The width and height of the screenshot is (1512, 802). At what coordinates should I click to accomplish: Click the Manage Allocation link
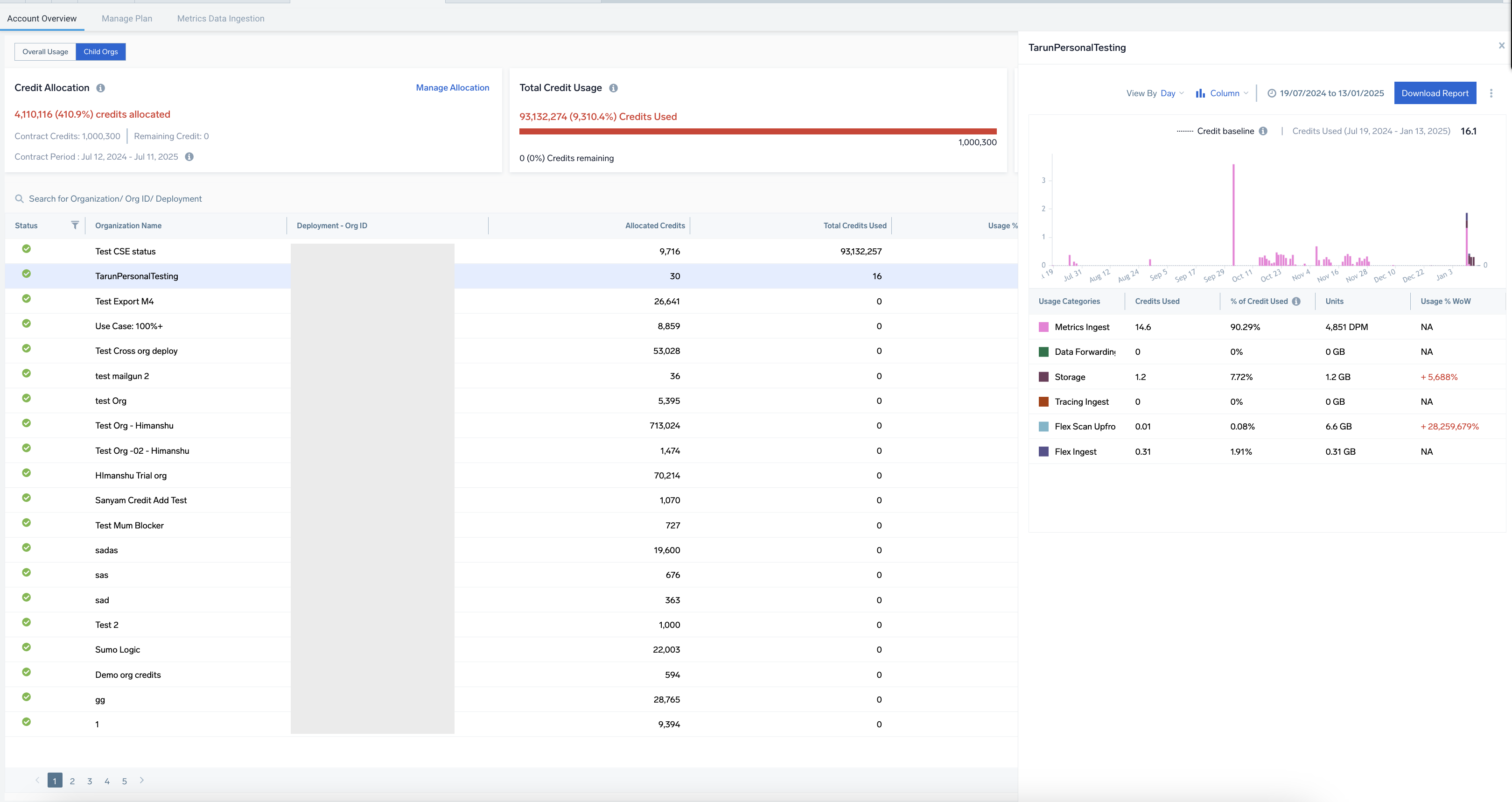point(453,87)
